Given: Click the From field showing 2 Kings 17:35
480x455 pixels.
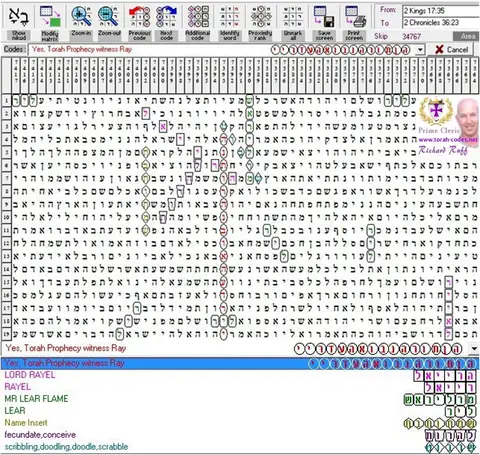Looking at the screenshot, I should point(441,11).
